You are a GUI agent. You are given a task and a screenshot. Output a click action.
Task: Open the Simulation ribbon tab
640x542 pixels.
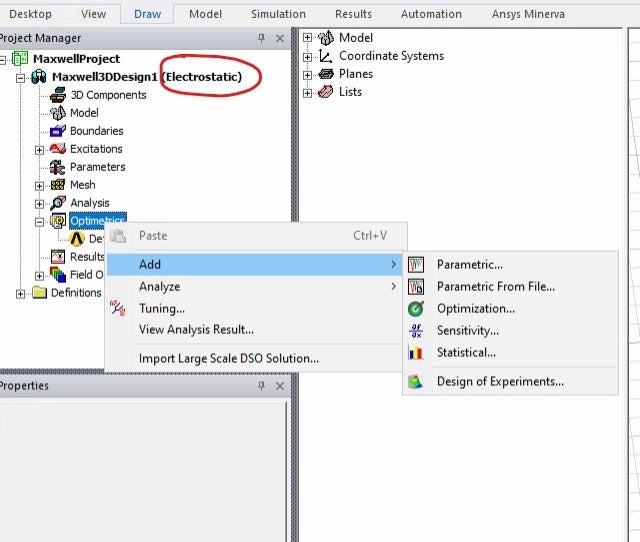[278, 14]
